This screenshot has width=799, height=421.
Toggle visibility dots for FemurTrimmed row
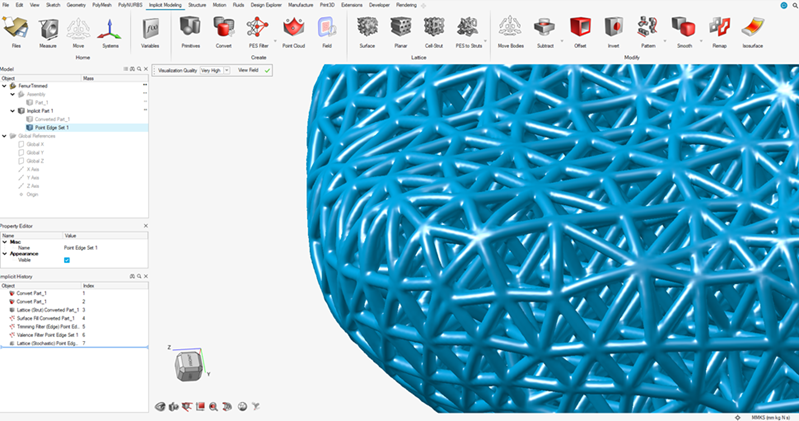pyautogui.click(x=145, y=86)
